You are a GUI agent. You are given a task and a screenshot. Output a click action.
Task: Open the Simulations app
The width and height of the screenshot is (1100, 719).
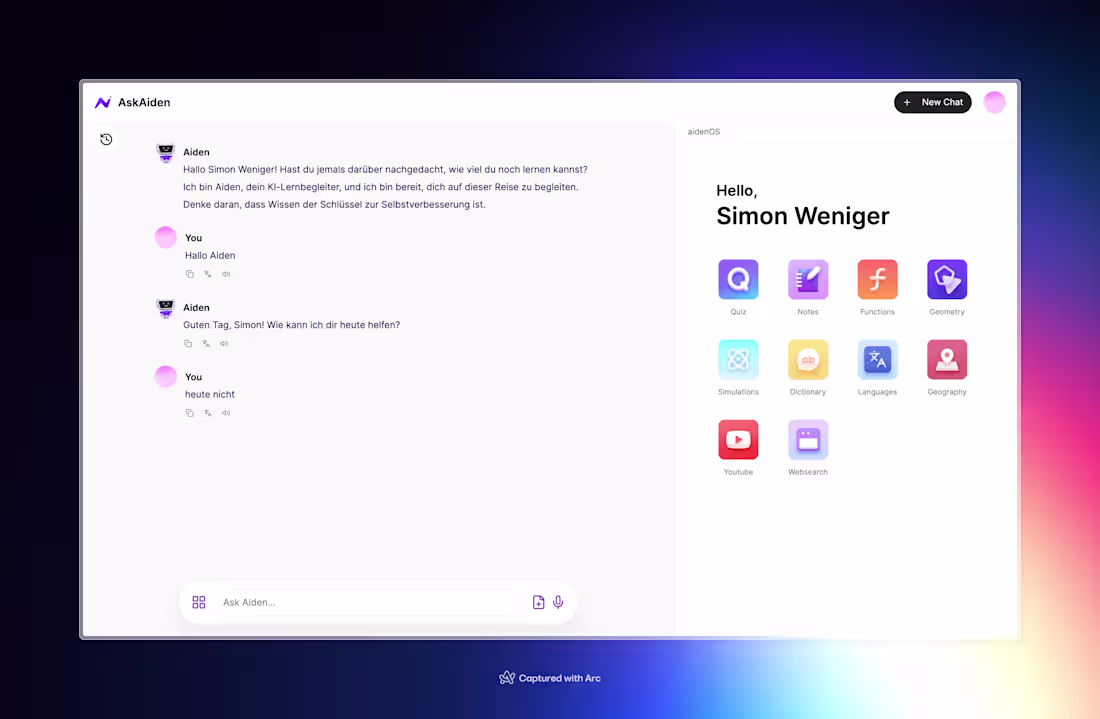[738, 360]
